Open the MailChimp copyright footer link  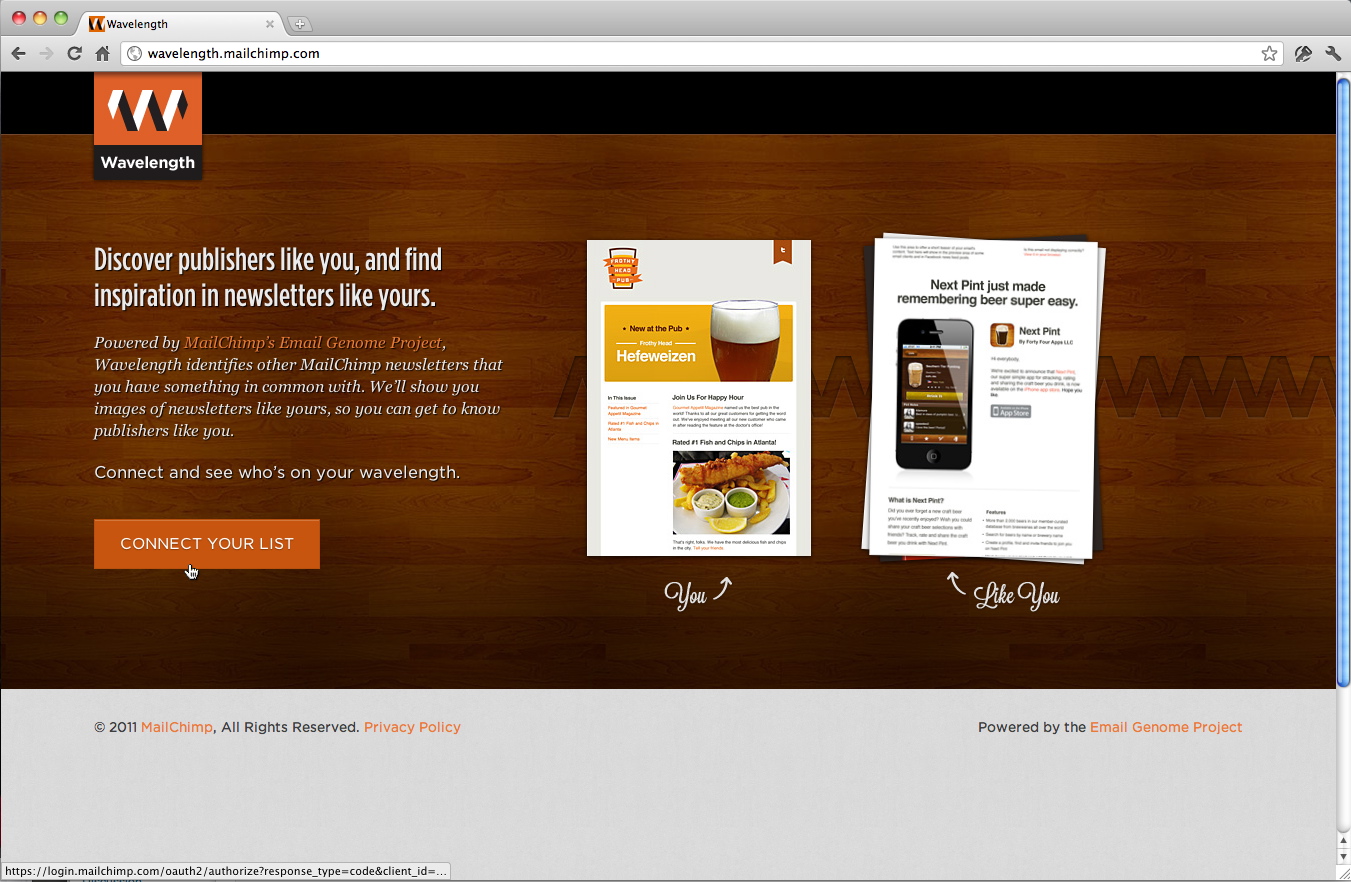(x=177, y=727)
